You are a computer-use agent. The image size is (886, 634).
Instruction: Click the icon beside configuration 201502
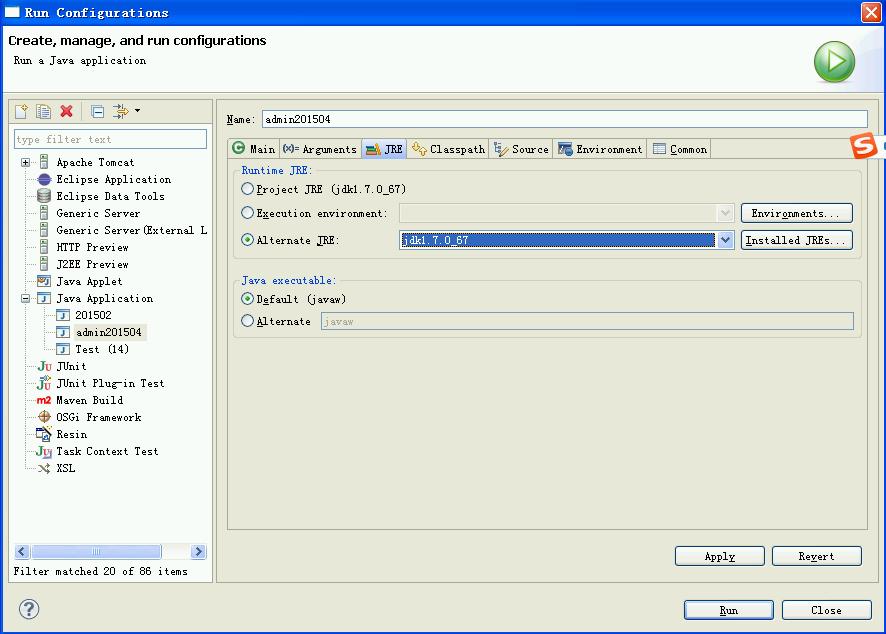click(63, 315)
